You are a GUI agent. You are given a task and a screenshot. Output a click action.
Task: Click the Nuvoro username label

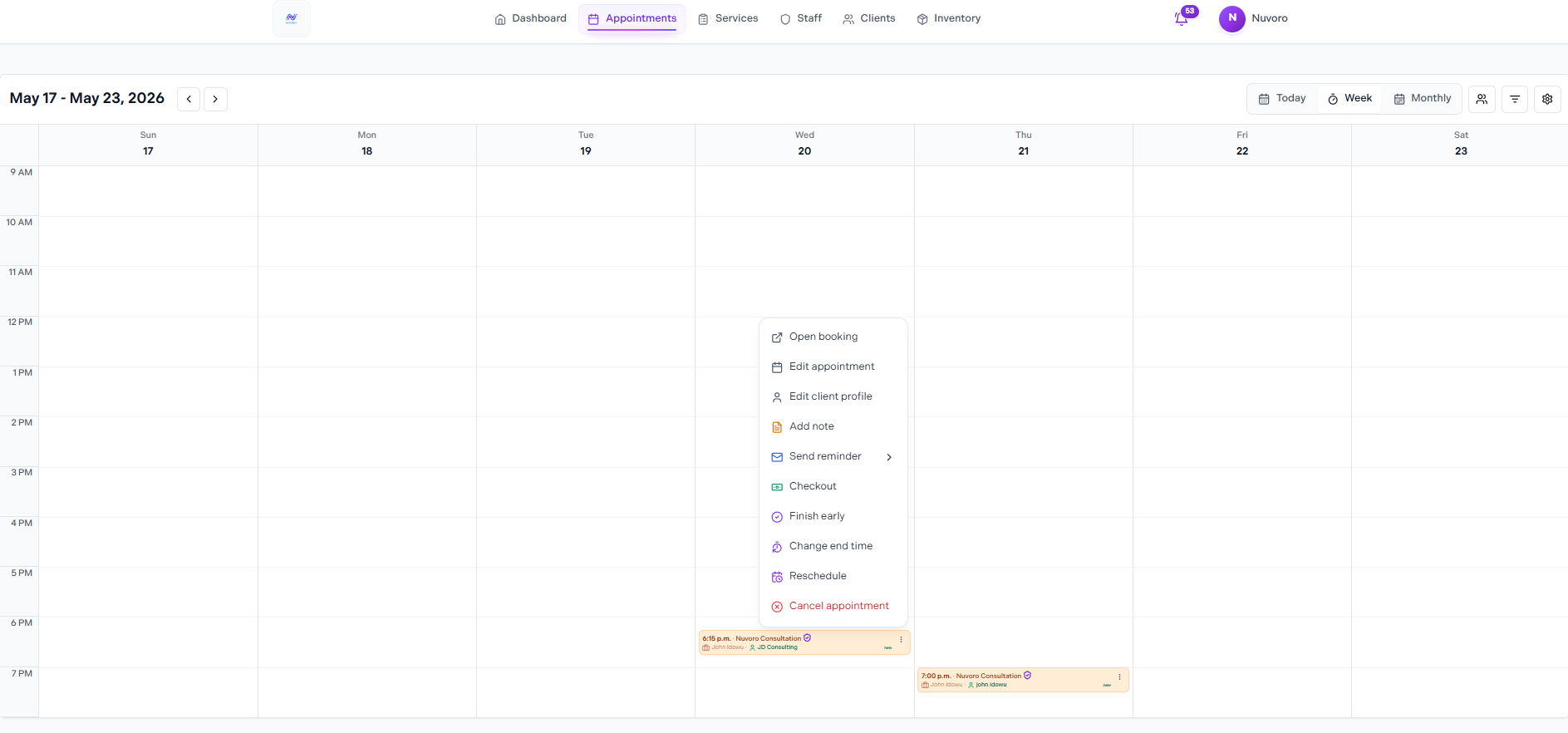tap(1270, 18)
